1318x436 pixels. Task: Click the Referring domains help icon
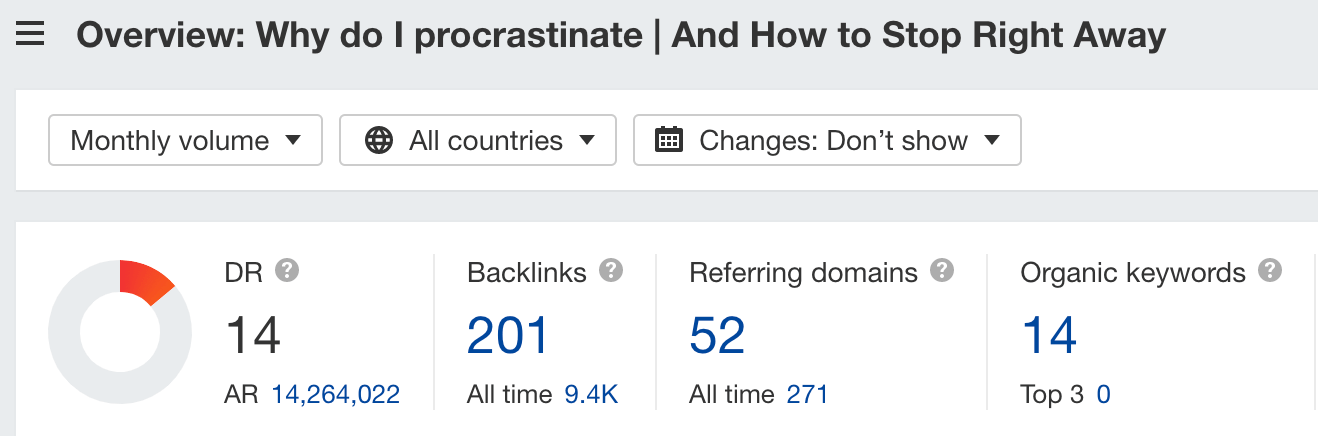pyautogui.click(x=942, y=271)
